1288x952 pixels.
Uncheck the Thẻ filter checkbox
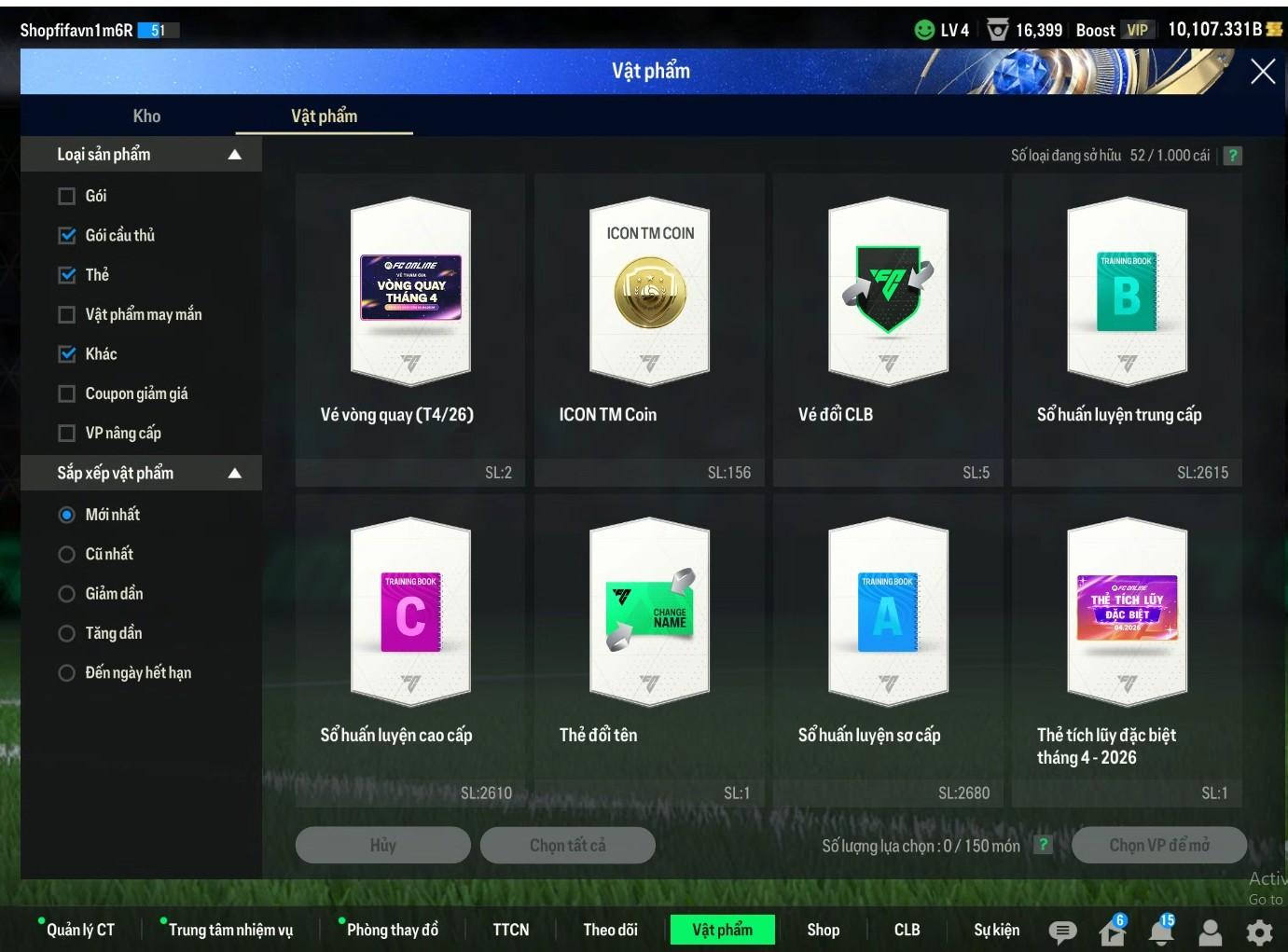point(67,275)
